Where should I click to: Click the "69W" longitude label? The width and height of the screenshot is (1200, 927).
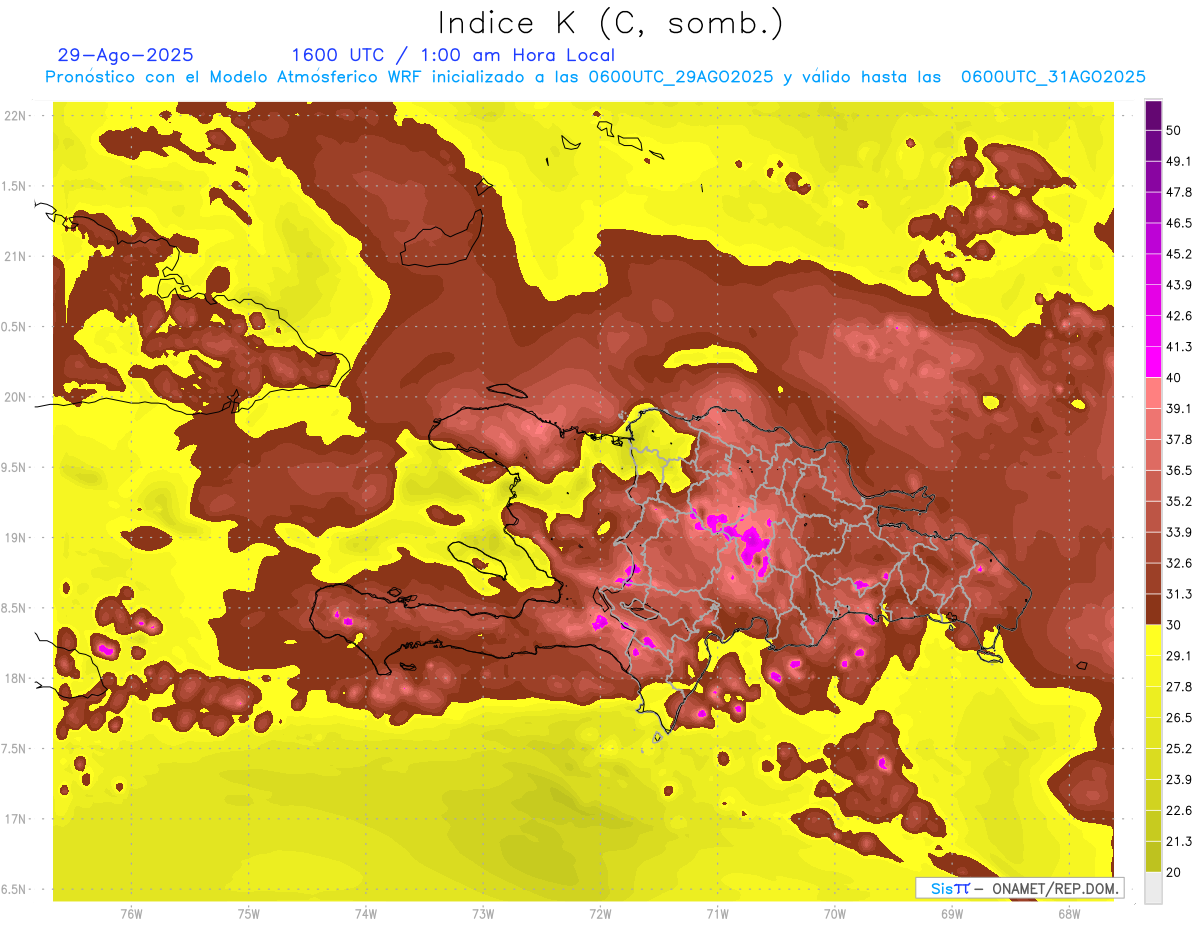952,914
